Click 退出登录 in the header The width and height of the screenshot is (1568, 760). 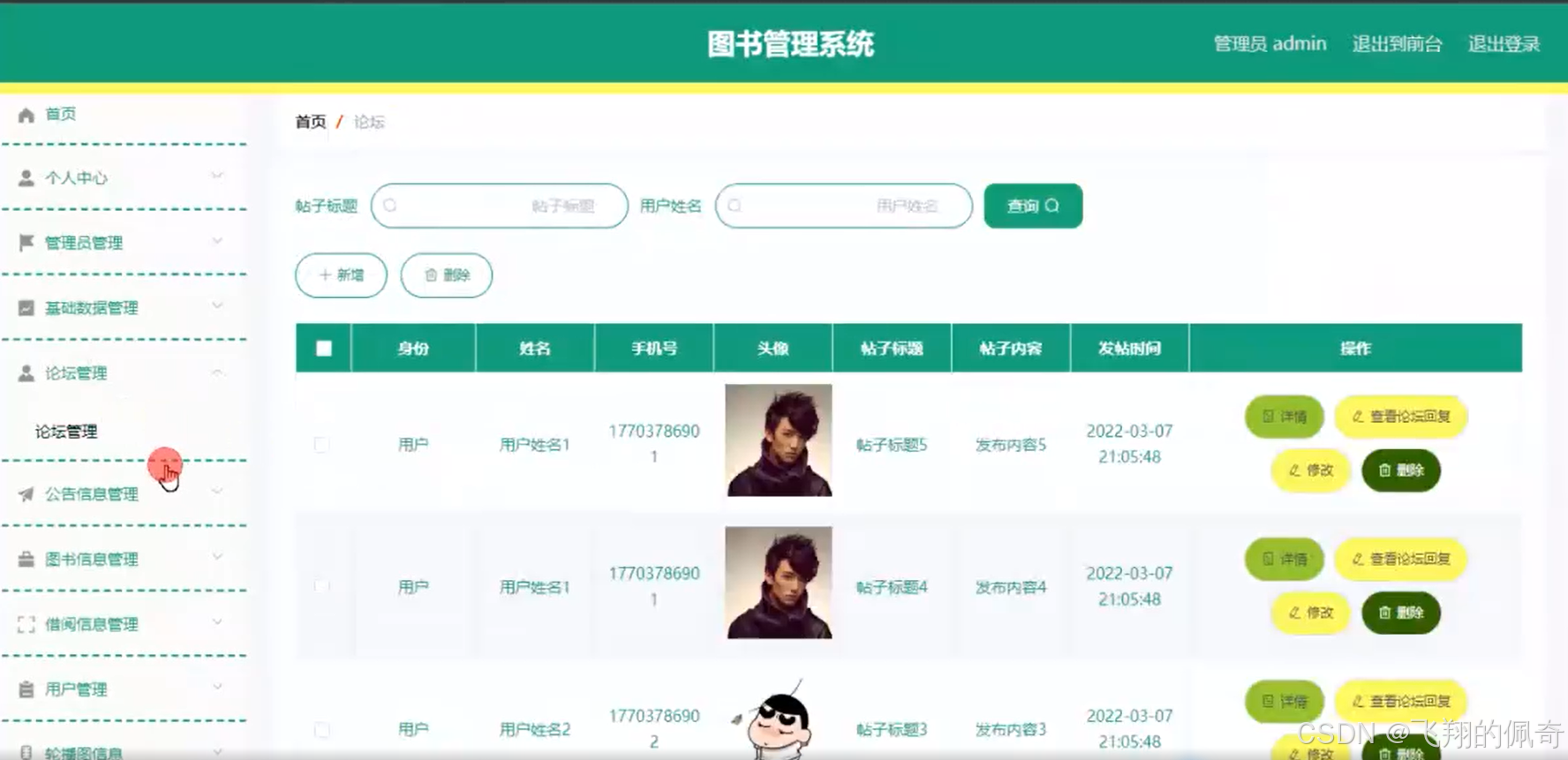point(1504,44)
